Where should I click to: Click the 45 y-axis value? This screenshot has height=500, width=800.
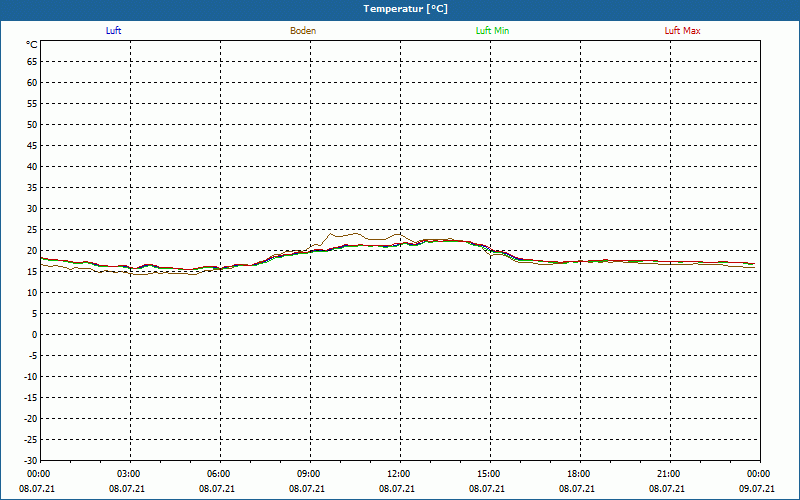pos(32,145)
